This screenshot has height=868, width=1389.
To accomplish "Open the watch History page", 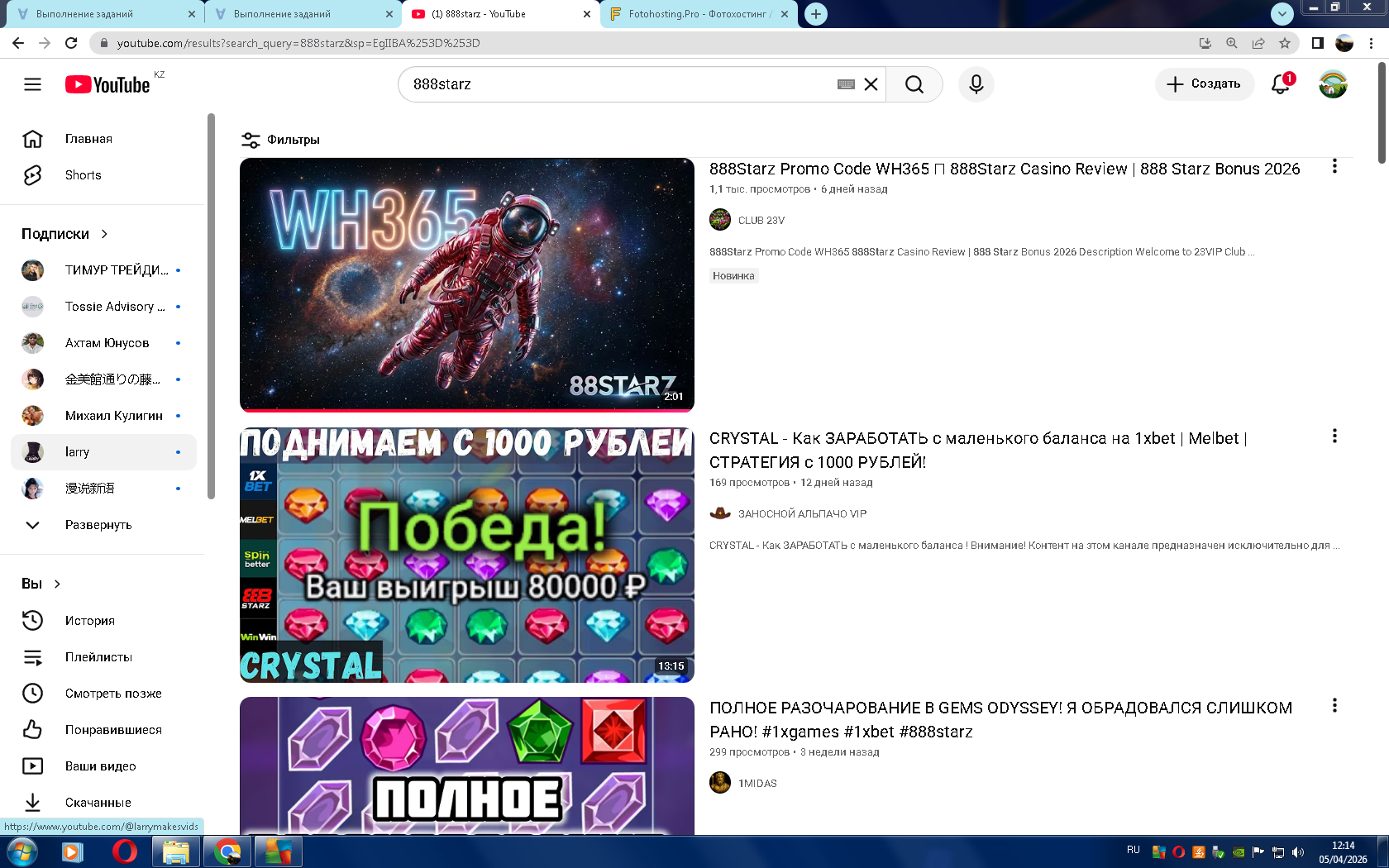I will 89,621.
